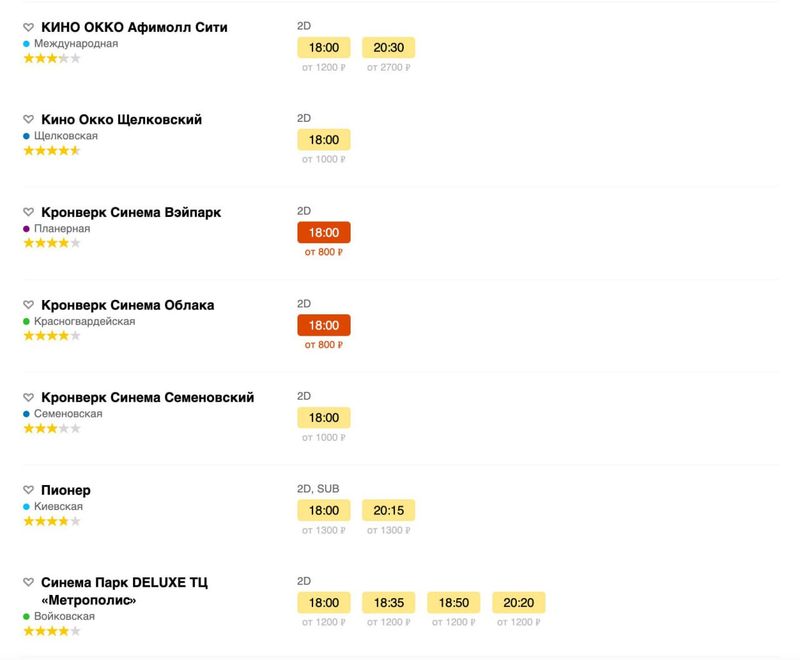
Task: Toggle favorite heart for Кронверк Синема Облака
Action: (29, 305)
